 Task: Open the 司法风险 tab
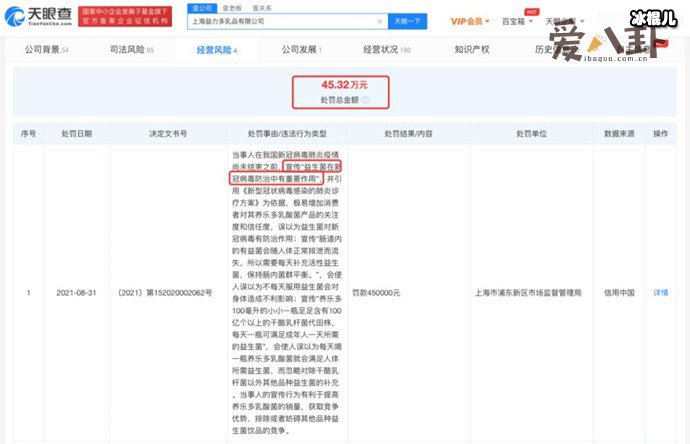[x=132, y=49]
